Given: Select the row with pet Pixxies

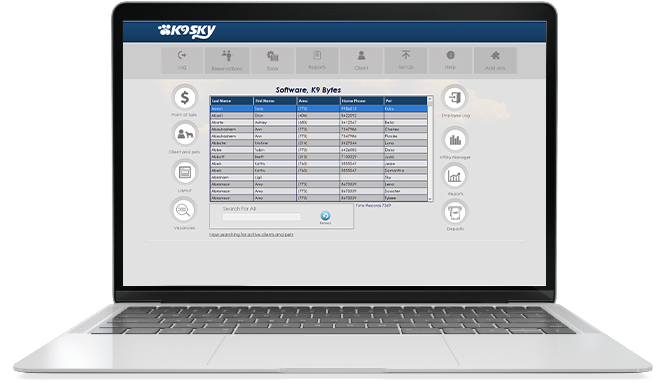Looking at the screenshot, I should coord(319,136).
